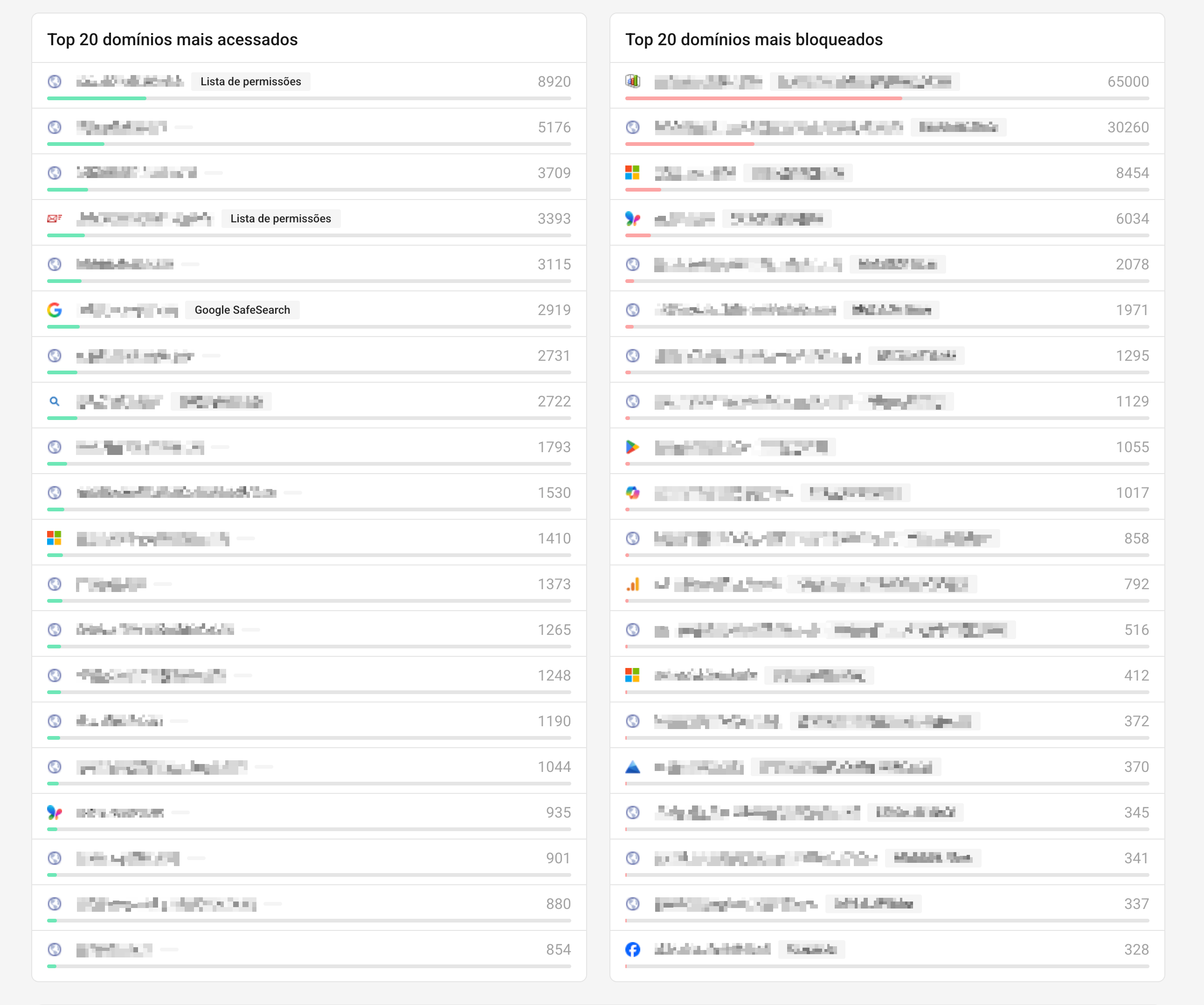Select the blocked domain row with 30260 count
The height and width of the screenshot is (1005, 1204).
tap(886, 127)
